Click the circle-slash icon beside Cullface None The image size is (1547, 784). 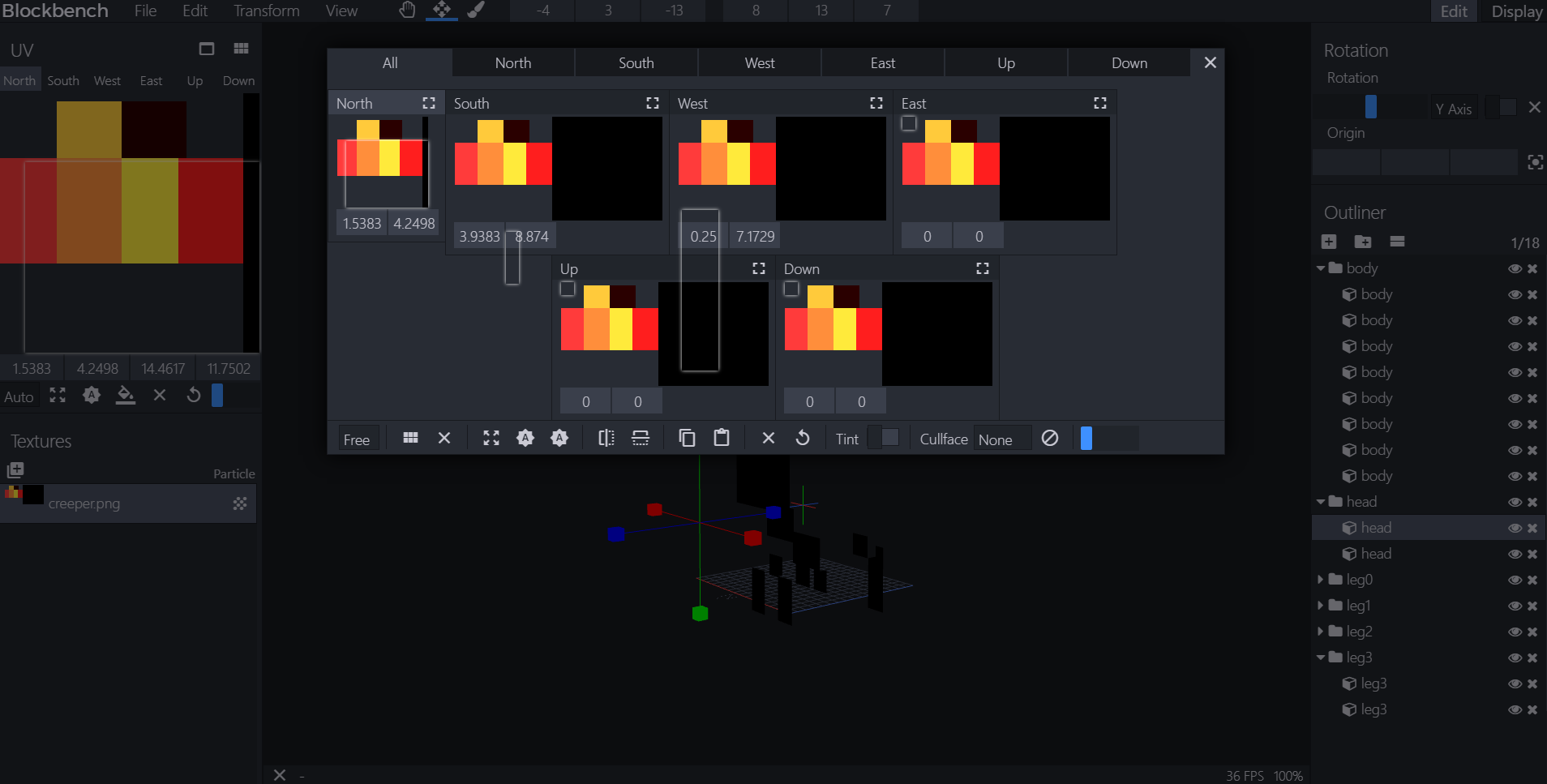[x=1050, y=439]
